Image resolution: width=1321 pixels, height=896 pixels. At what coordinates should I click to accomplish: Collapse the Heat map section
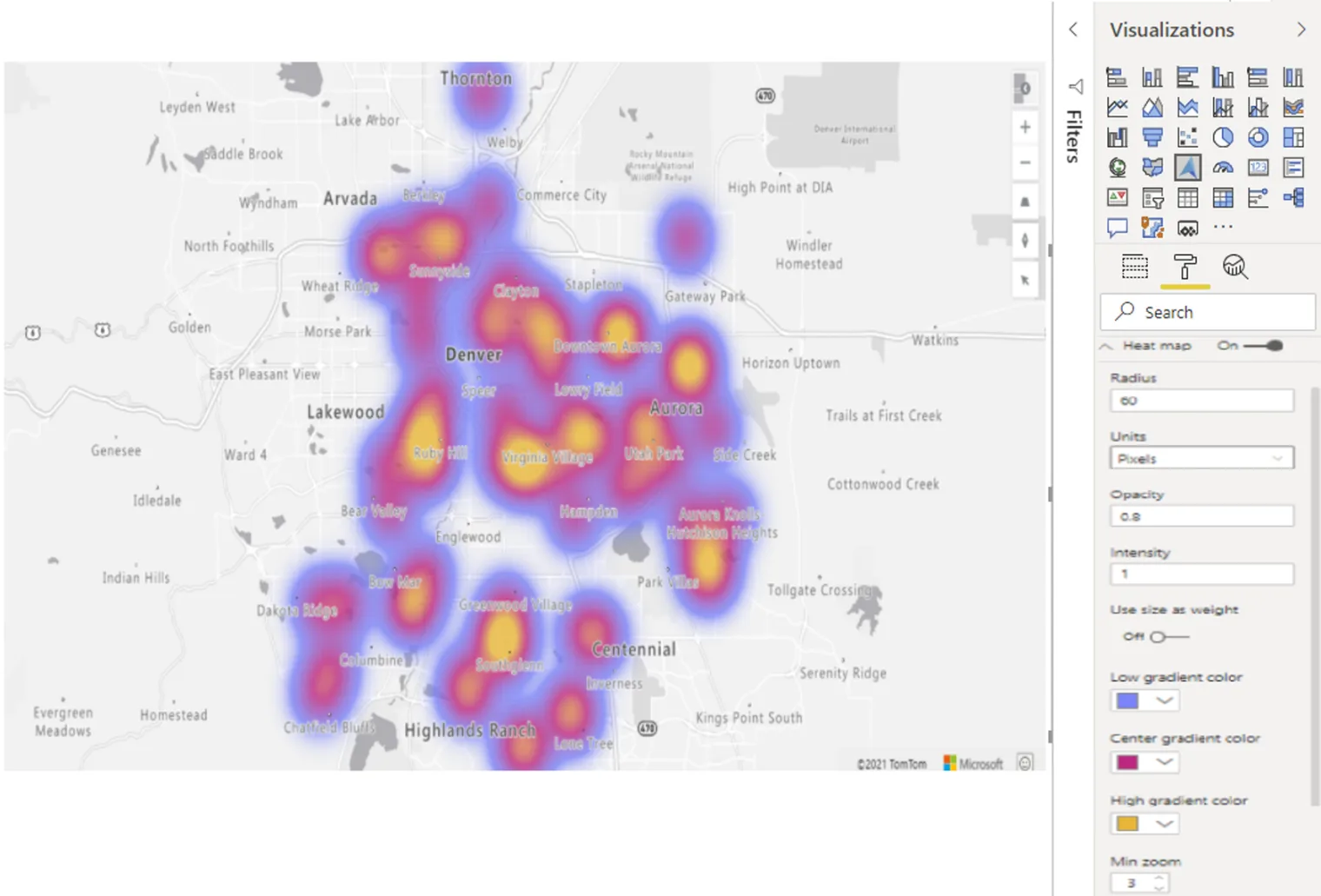click(1106, 346)
